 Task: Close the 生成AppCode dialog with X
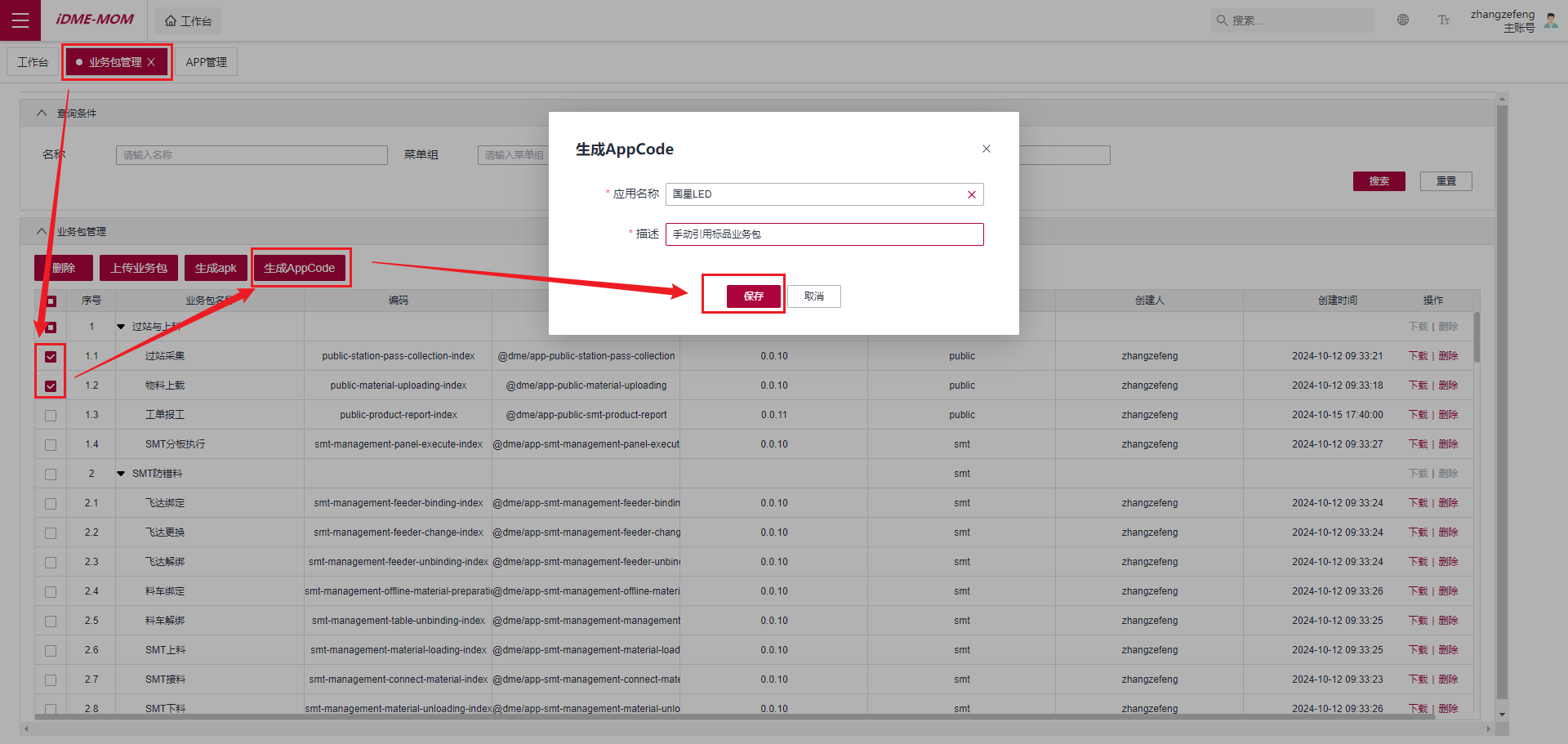click(987, 149)
